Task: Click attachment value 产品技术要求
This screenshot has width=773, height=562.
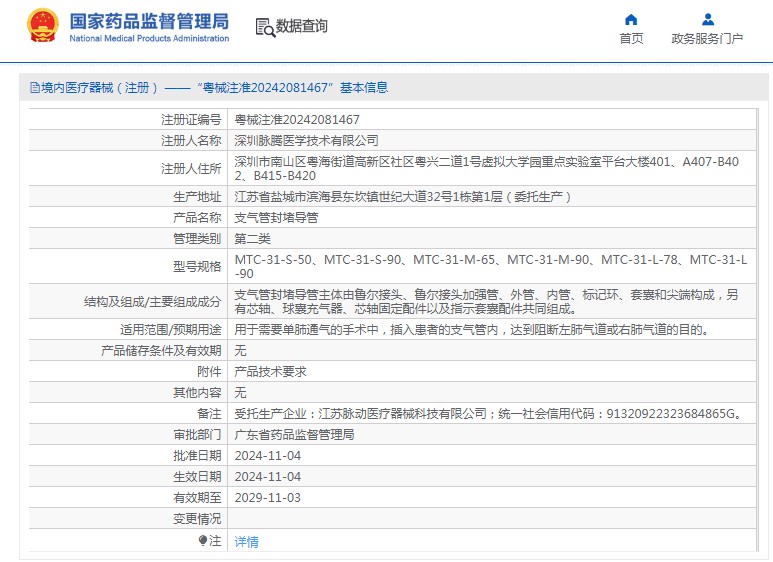Action: (270, 371)
